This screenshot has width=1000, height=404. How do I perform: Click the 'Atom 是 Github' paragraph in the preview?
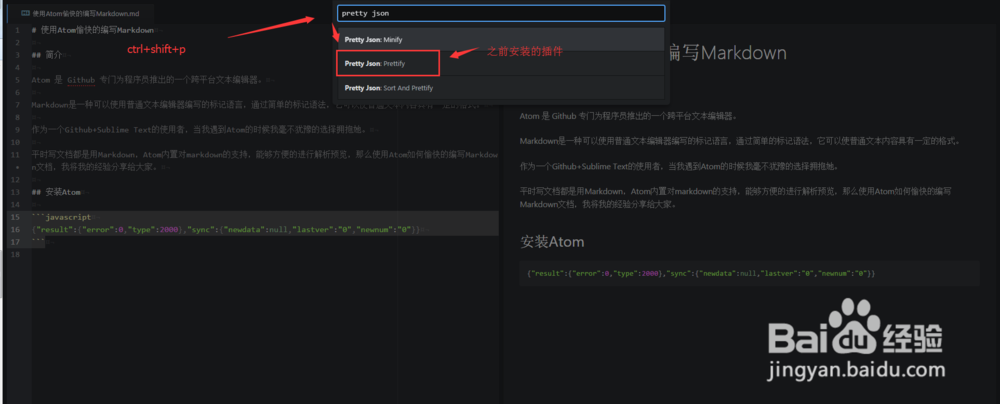[x=628, y=116]
